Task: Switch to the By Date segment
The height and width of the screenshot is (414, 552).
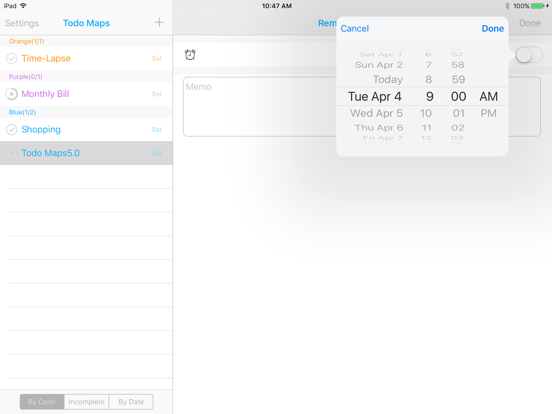Action: 131,402
